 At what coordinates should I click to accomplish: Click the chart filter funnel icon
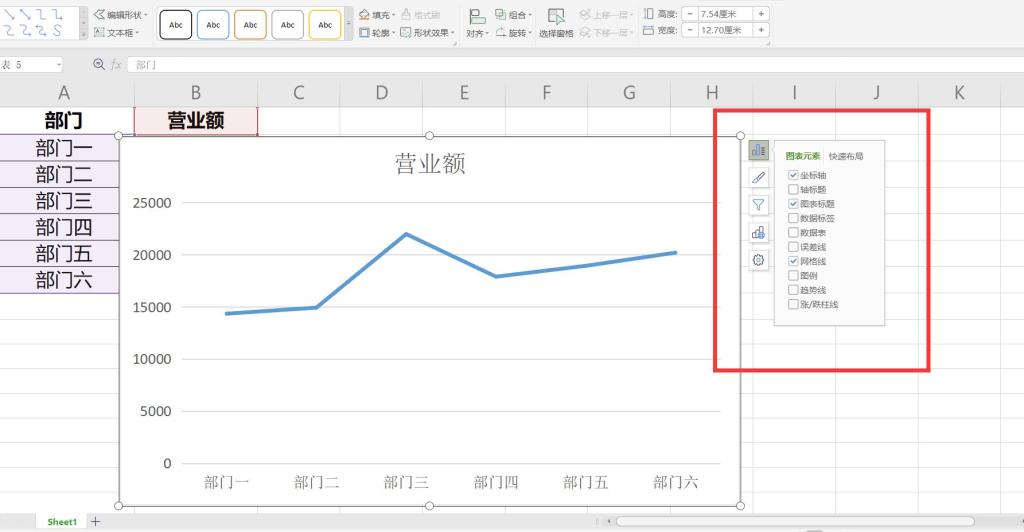(x=758, y=205)
